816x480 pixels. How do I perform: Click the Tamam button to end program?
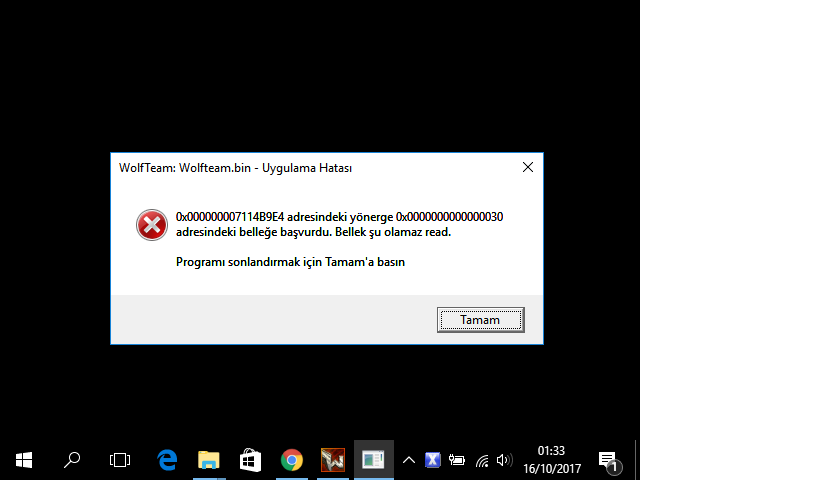480,320
